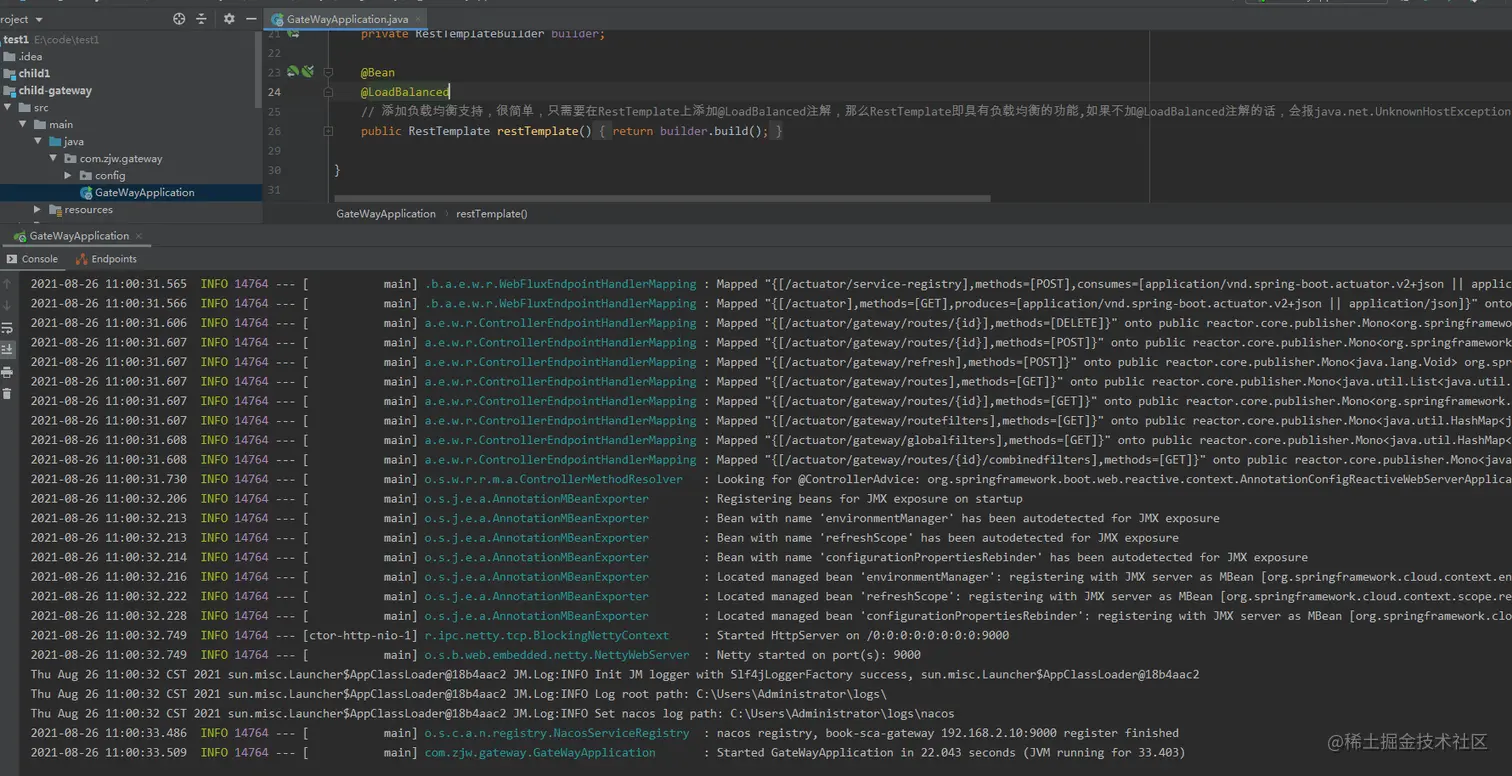
Task: Select the main folder row
Action: [x=131, y=124]
